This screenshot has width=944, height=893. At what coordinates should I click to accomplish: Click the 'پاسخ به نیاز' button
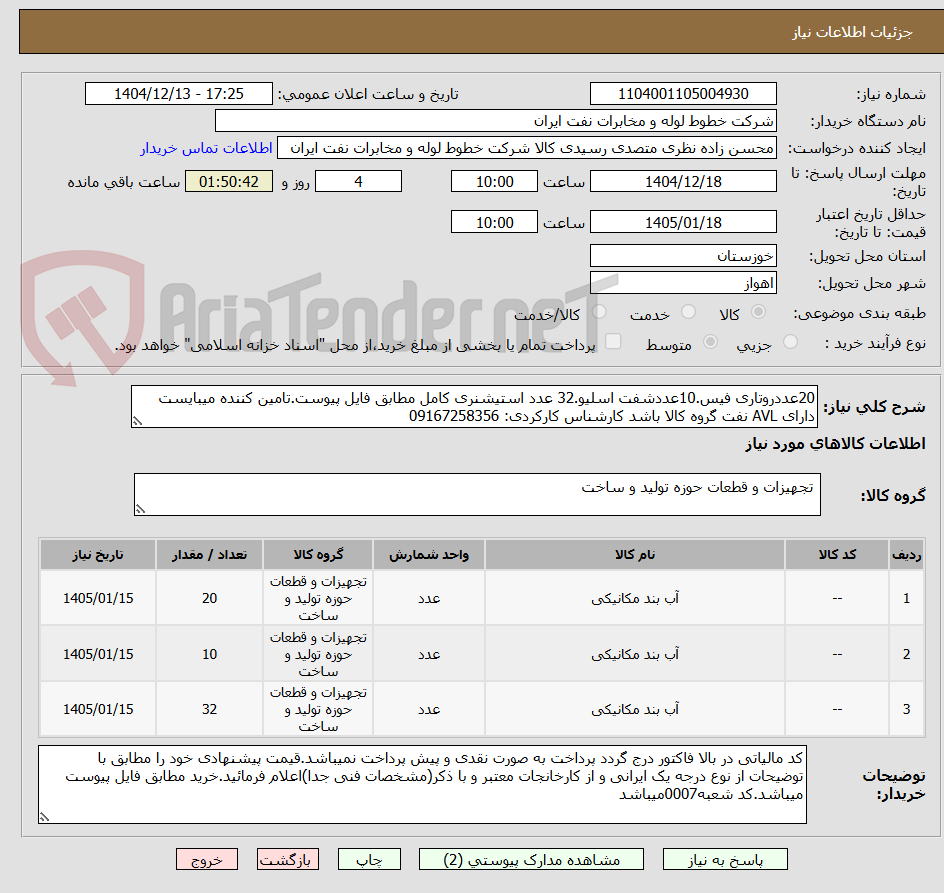point(725,859)
